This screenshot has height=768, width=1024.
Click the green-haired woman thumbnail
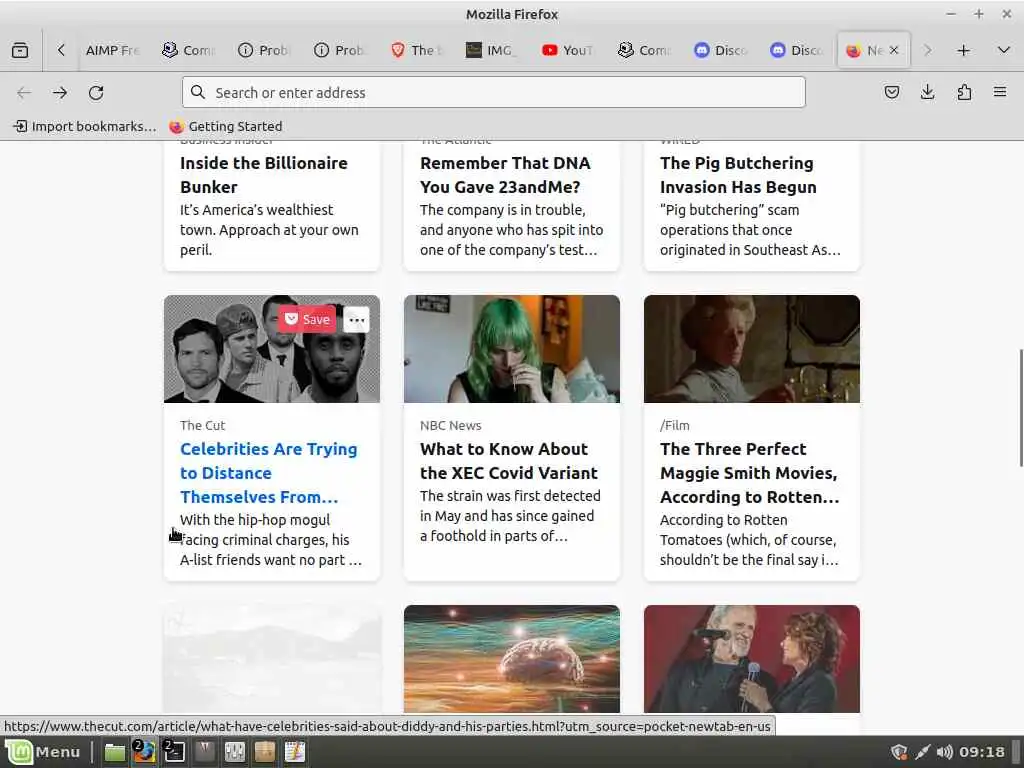511,349
